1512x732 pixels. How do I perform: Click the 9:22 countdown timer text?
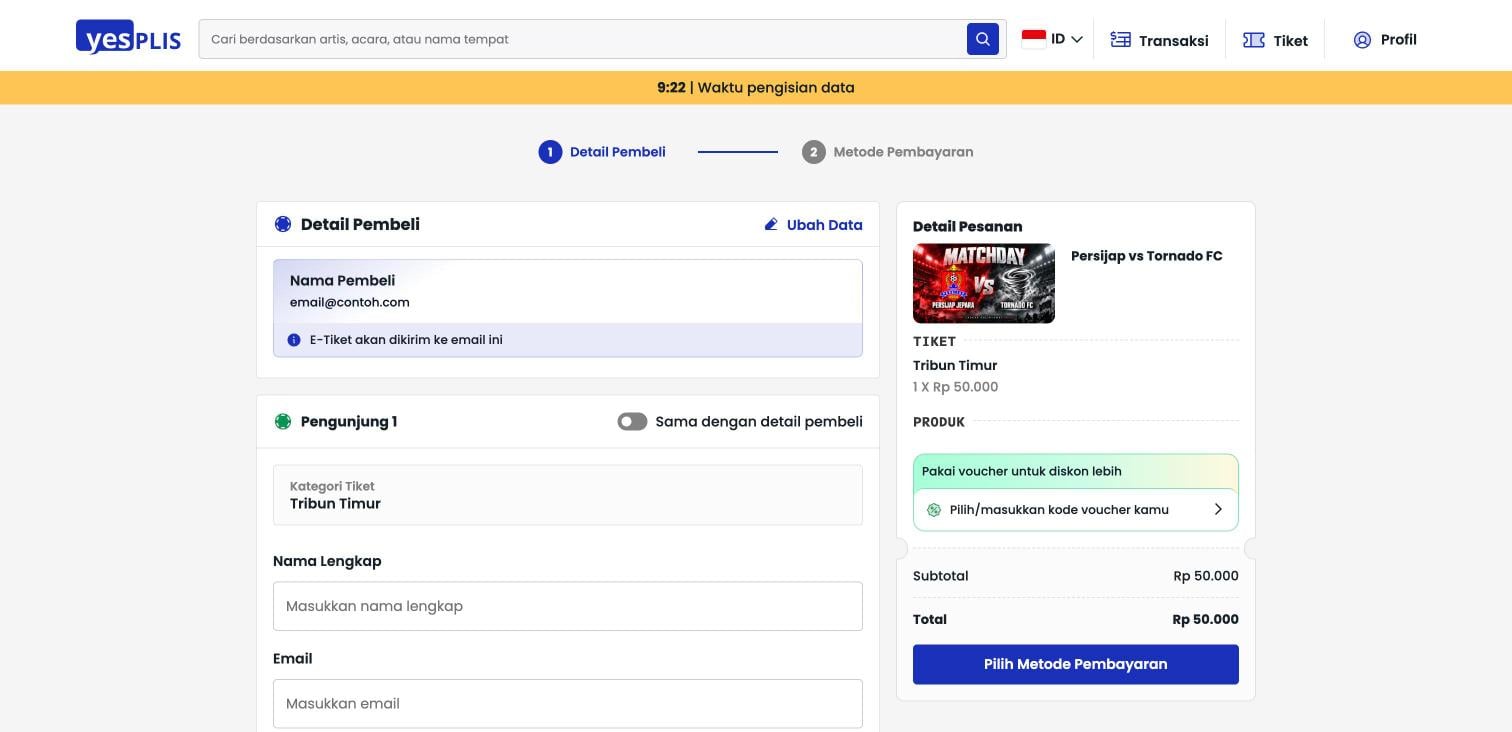671,87
